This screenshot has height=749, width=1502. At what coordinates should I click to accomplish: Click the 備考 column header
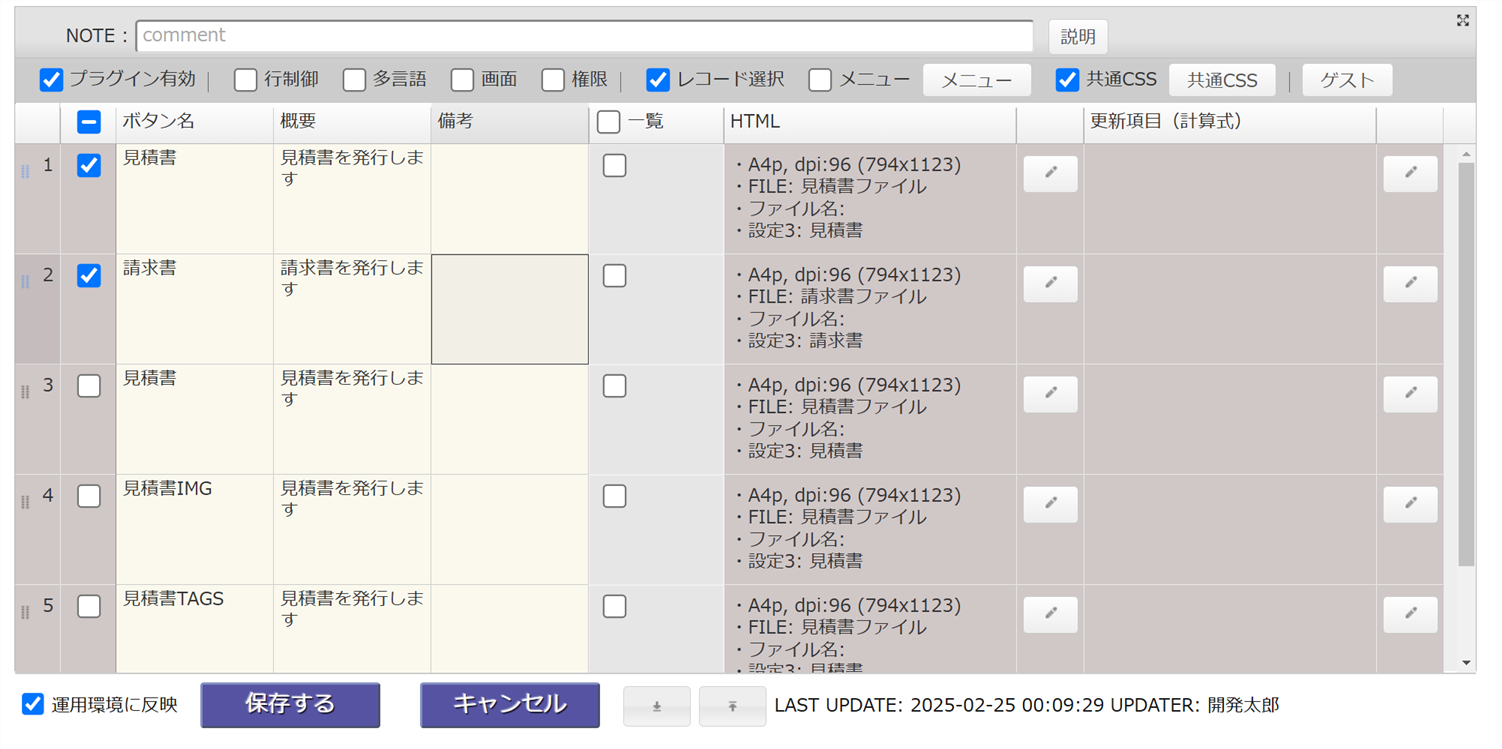click(510, 122)
